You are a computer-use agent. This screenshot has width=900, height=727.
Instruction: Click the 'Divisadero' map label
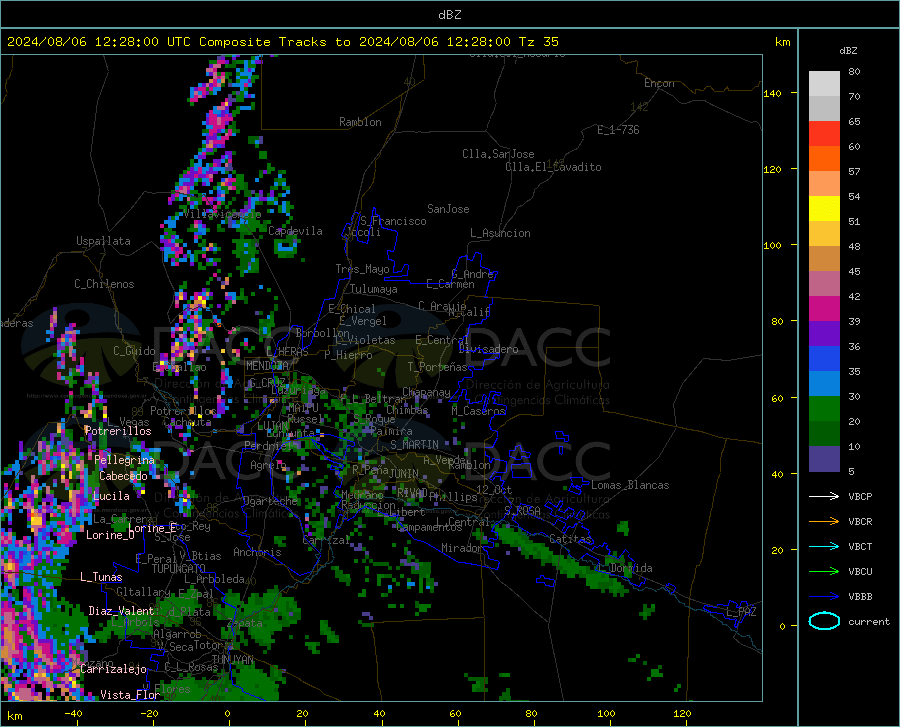coord(488,349)
